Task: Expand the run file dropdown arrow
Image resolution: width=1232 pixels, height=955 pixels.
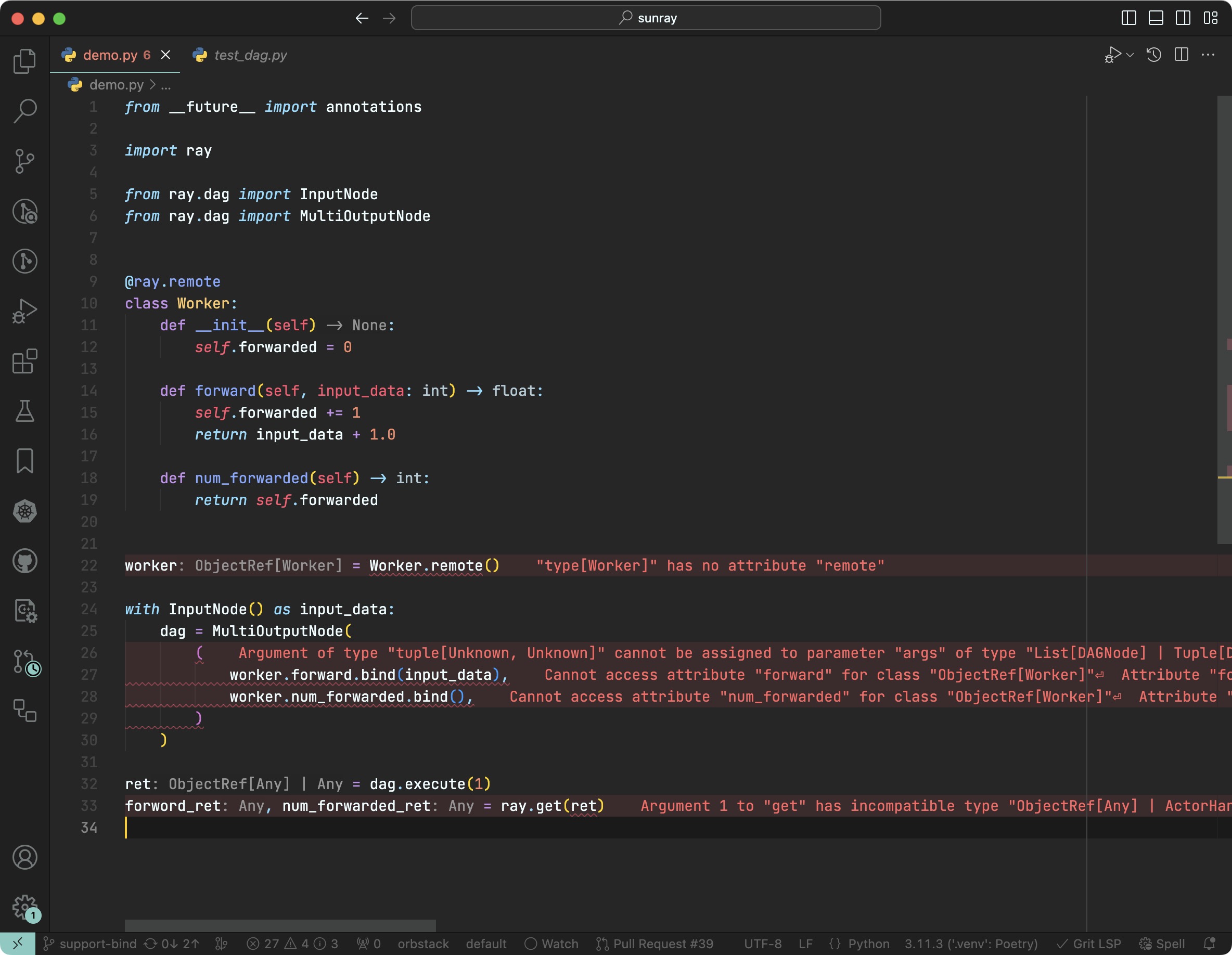Action: 1130,55
